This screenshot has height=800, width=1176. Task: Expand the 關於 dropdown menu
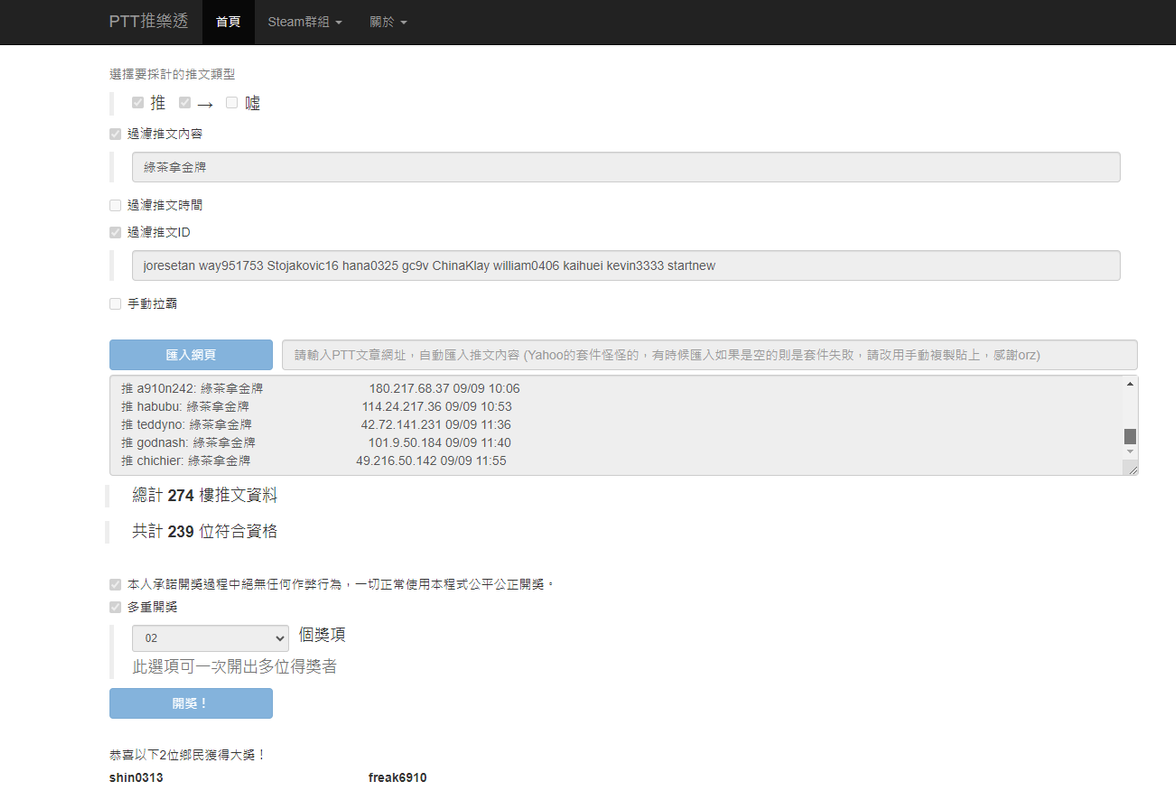[388, 22]
